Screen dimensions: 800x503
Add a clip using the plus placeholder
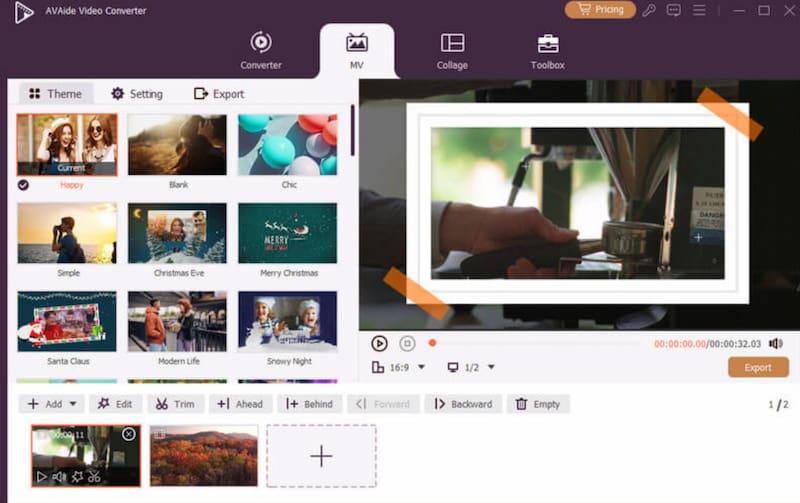pyautogui.click(x=321, y=456)
